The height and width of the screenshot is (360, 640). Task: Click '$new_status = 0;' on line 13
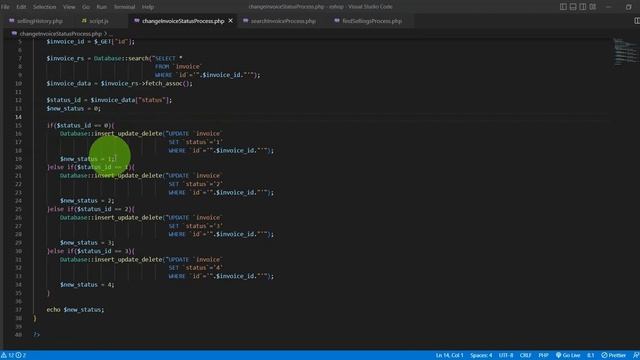pos(73,109)
